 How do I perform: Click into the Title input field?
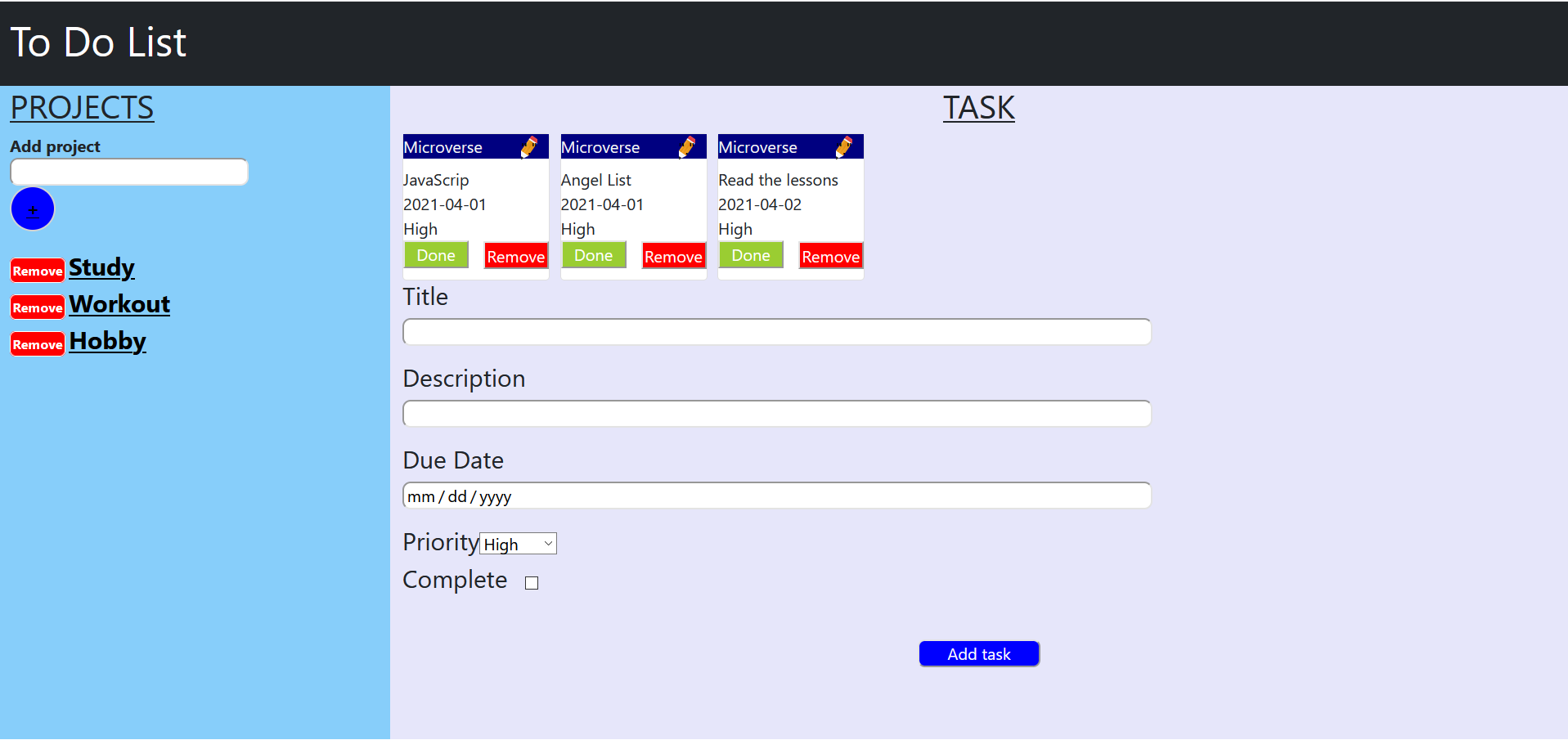click(x=776, y=332)
